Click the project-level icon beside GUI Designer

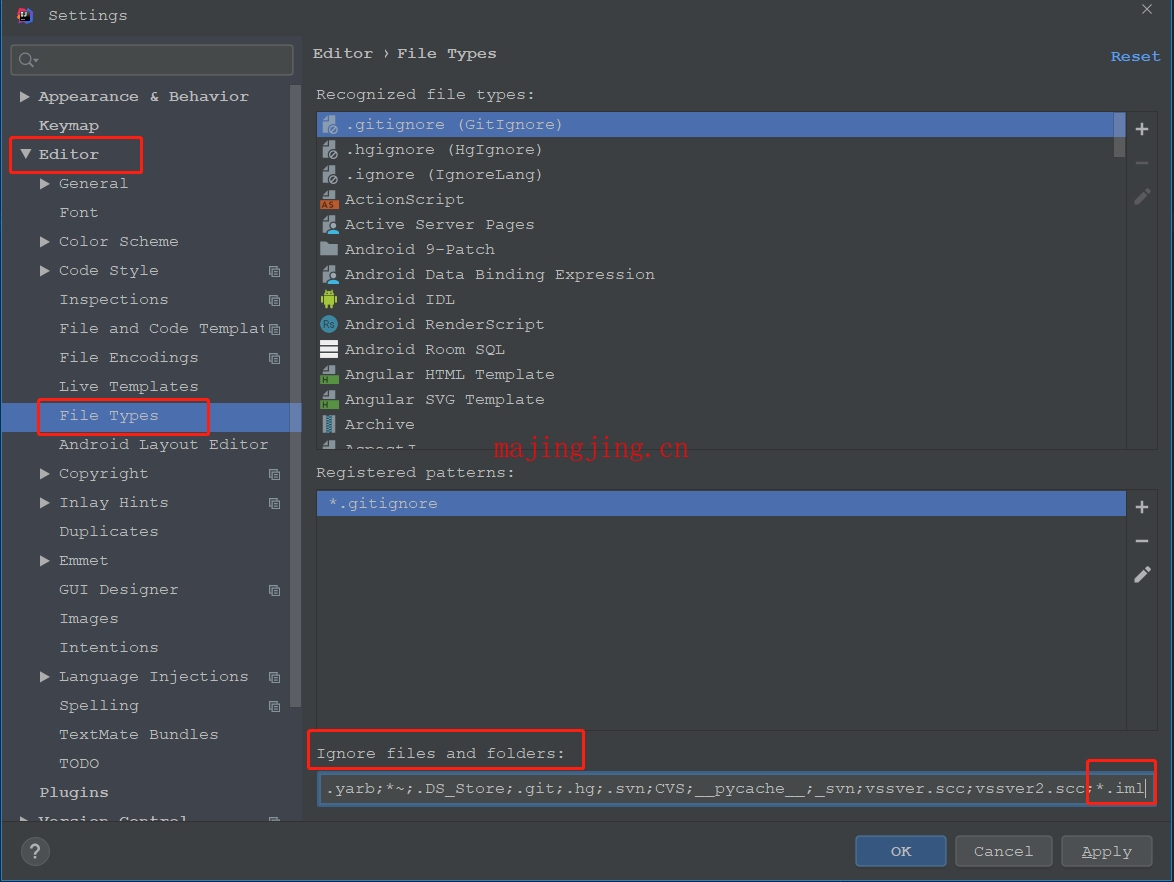coord(275,591)
